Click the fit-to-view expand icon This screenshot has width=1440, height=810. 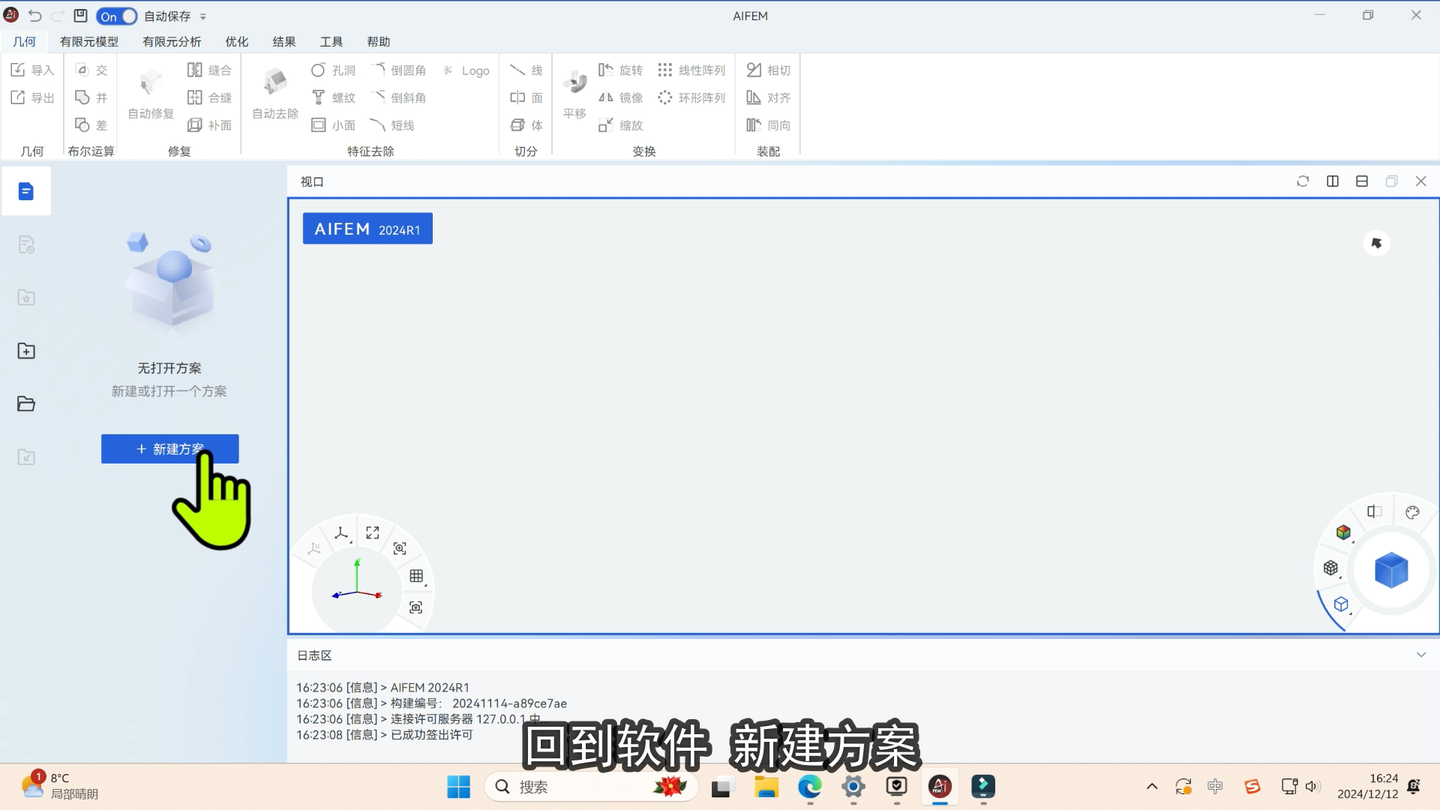point(373,533)
